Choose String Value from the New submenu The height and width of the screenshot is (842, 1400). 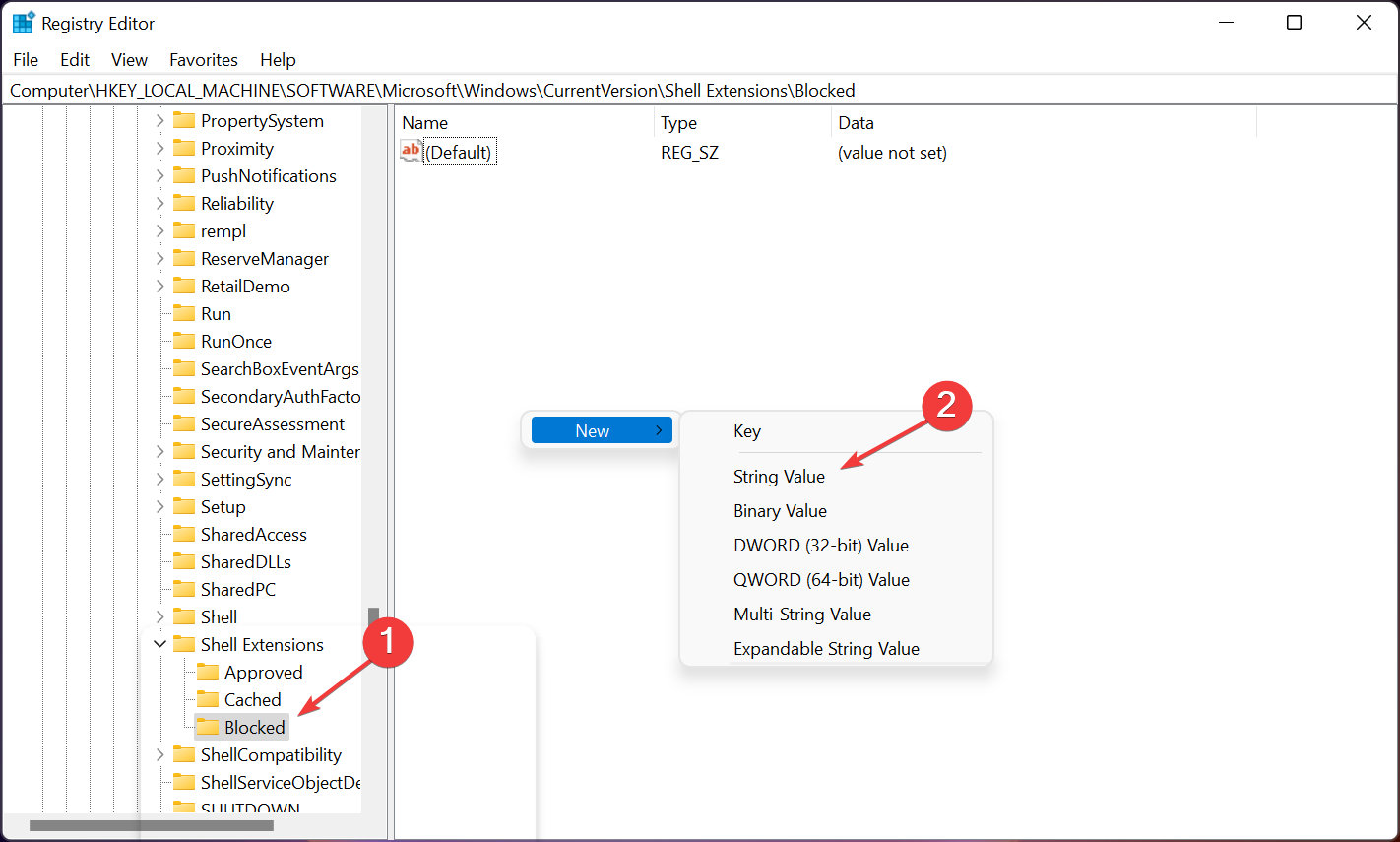click(x=779, y=477)
